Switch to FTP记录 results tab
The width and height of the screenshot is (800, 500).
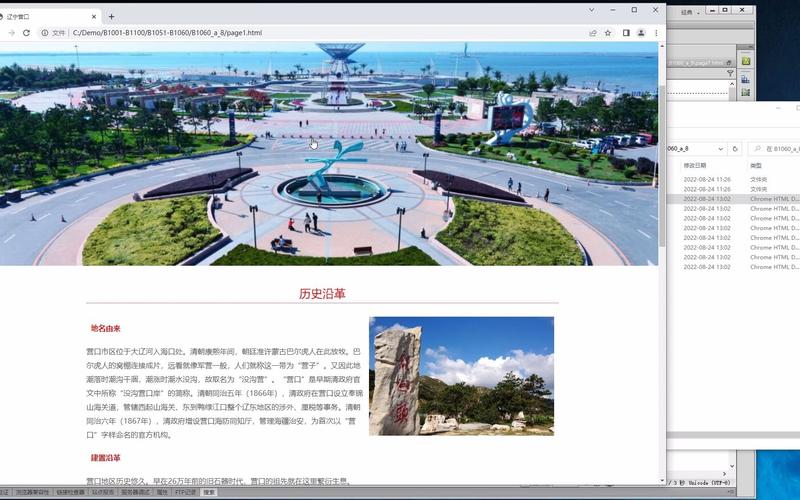click(x=185, y=492)
